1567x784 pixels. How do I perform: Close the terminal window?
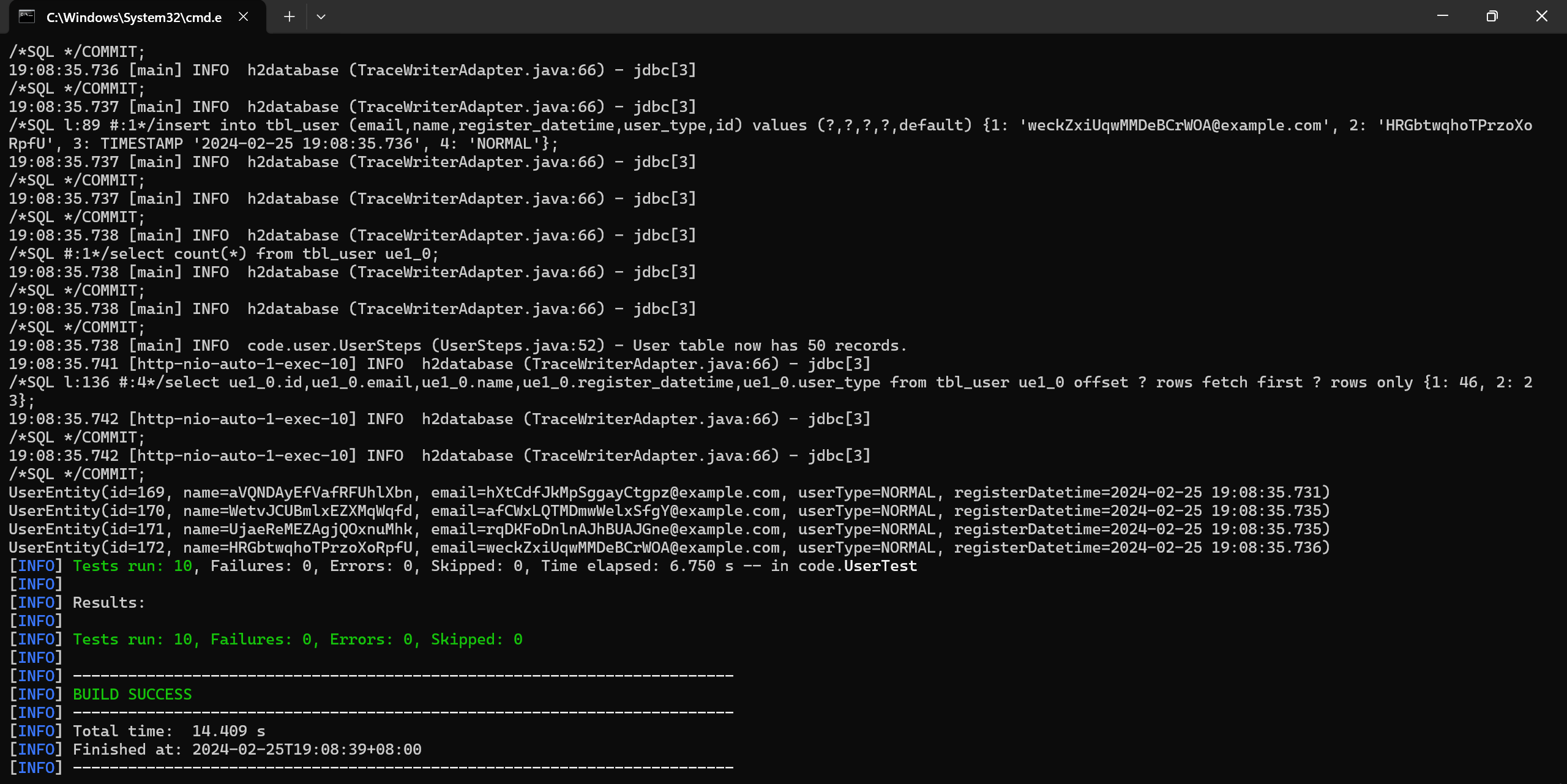[1541, 16]
